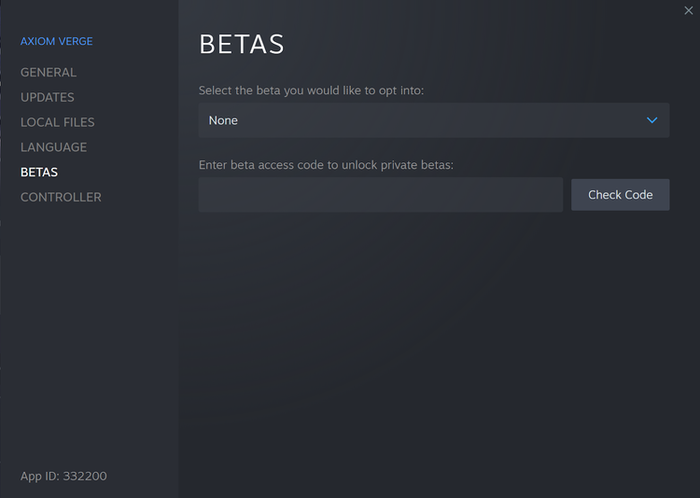700x498 pixels.
Task: Click the word None in beta selector
Action: pos(223,121)
